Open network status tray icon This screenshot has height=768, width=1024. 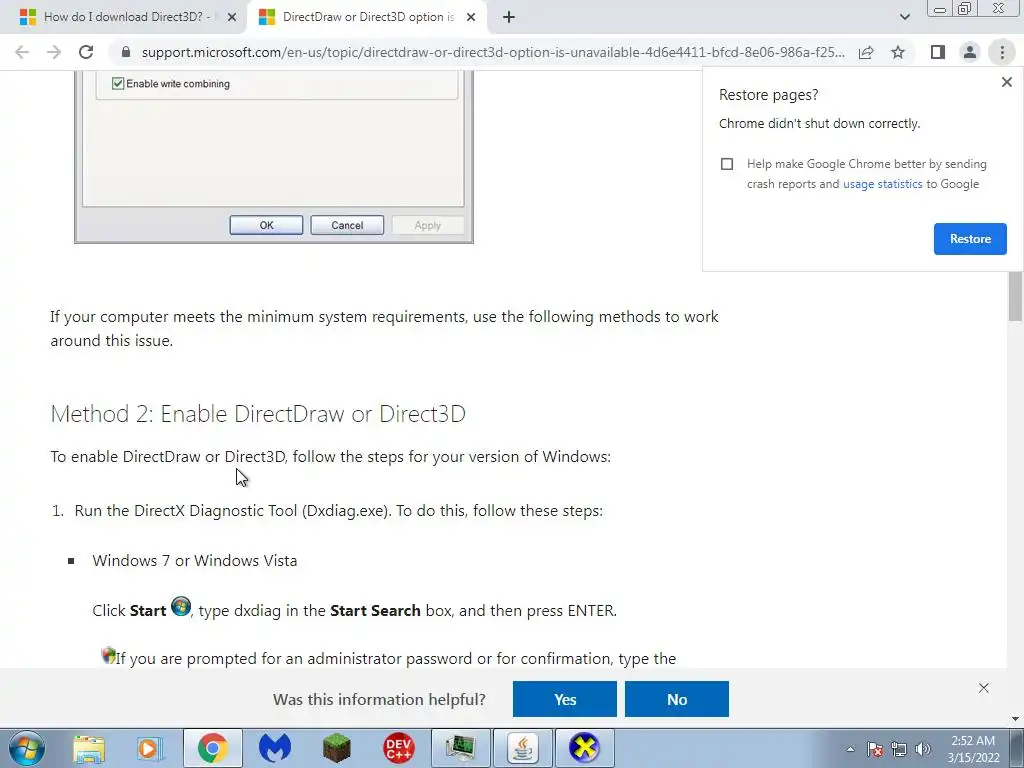899,749
